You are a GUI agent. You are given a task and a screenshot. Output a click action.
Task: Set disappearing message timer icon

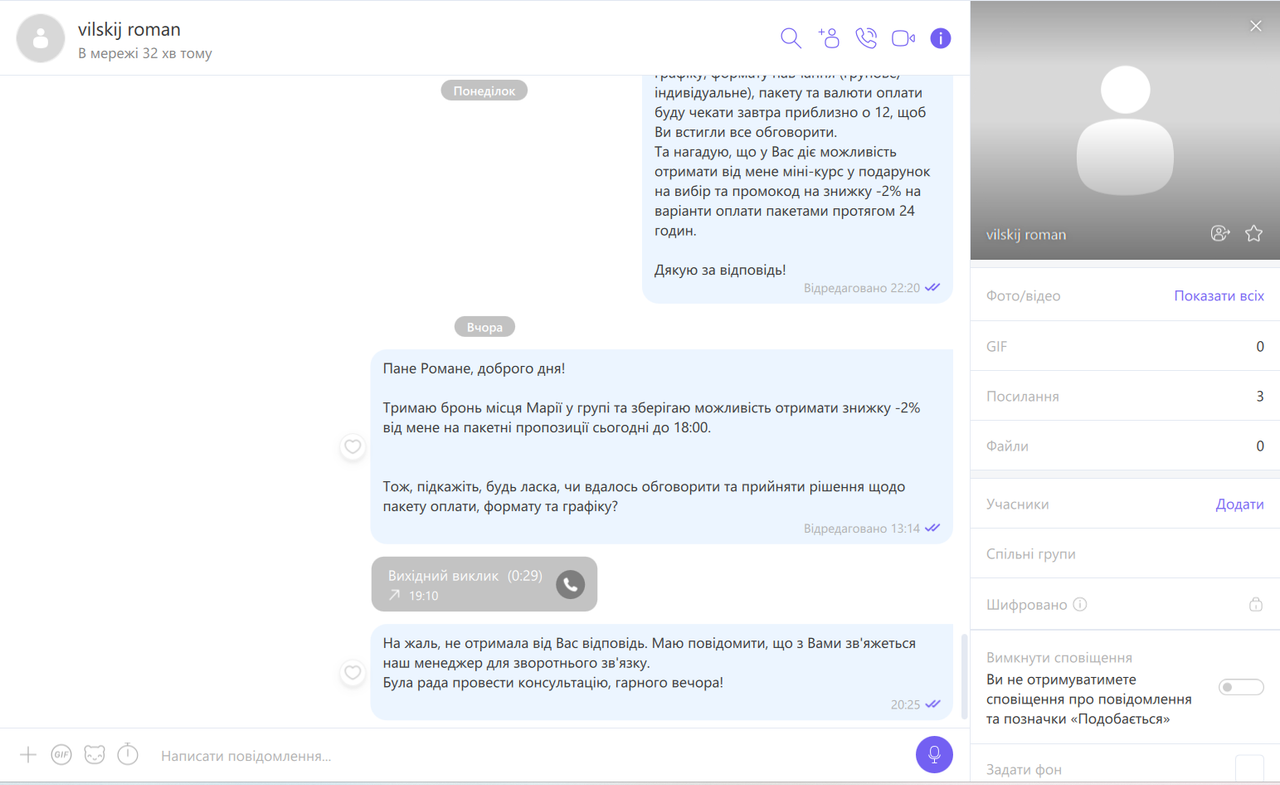pyautogui.click(x=128, y=755)
